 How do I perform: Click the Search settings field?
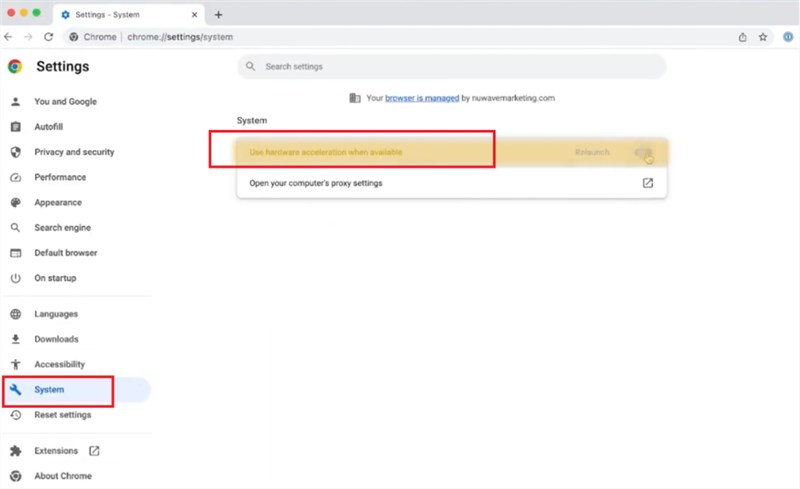pyautogui.click(x=452, y=66)
